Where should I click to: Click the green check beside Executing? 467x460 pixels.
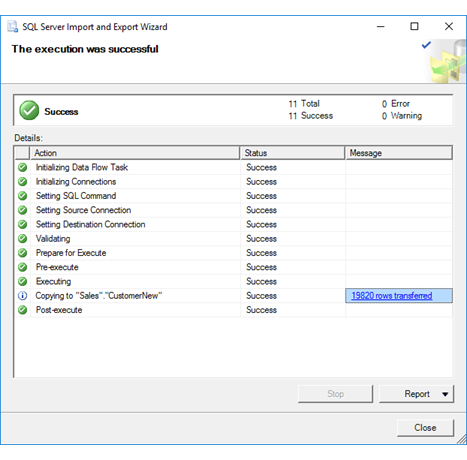[x=22, y=281]
